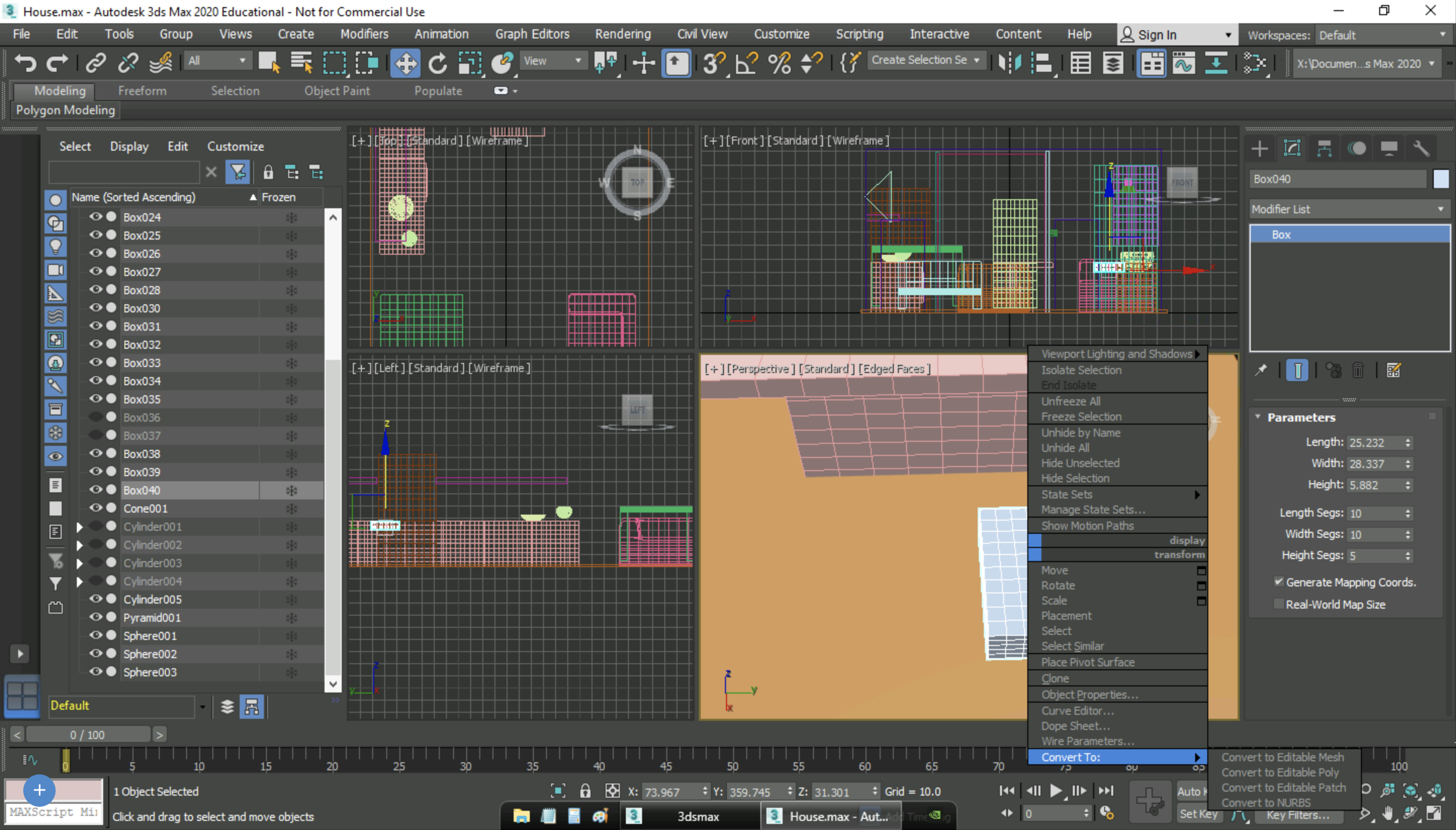
Task: Activate Select and Uniform Scale tool
Action: click(470, 63)
